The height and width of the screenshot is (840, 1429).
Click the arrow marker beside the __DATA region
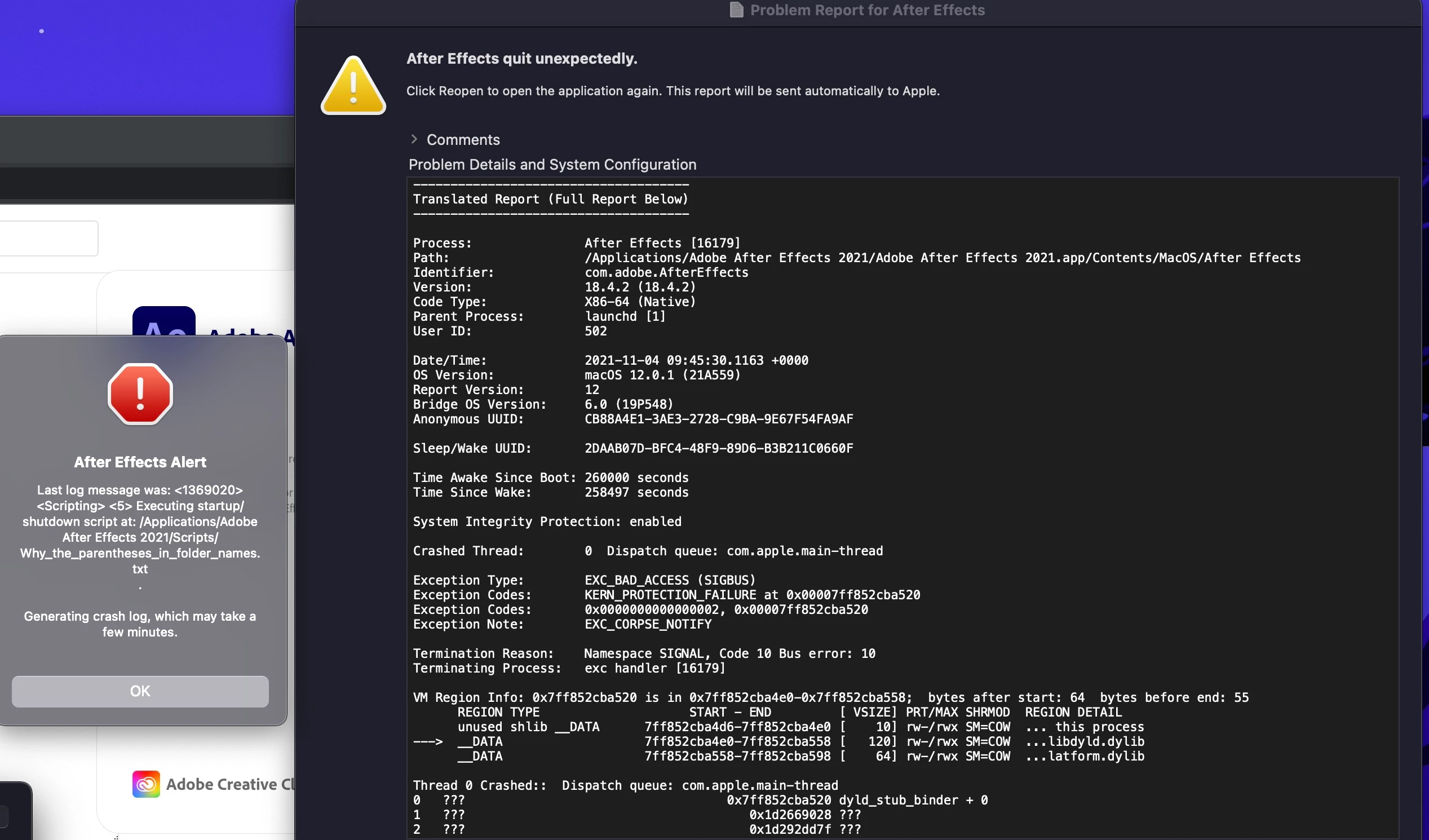pyautogui.click(x=427, y=741)
